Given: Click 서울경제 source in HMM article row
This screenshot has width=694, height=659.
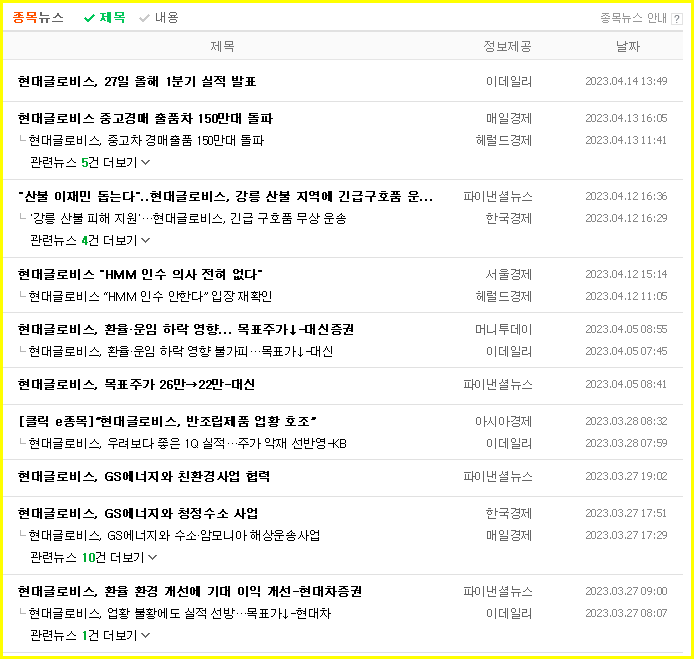Looking at the screenshot, I should point(509,274).
